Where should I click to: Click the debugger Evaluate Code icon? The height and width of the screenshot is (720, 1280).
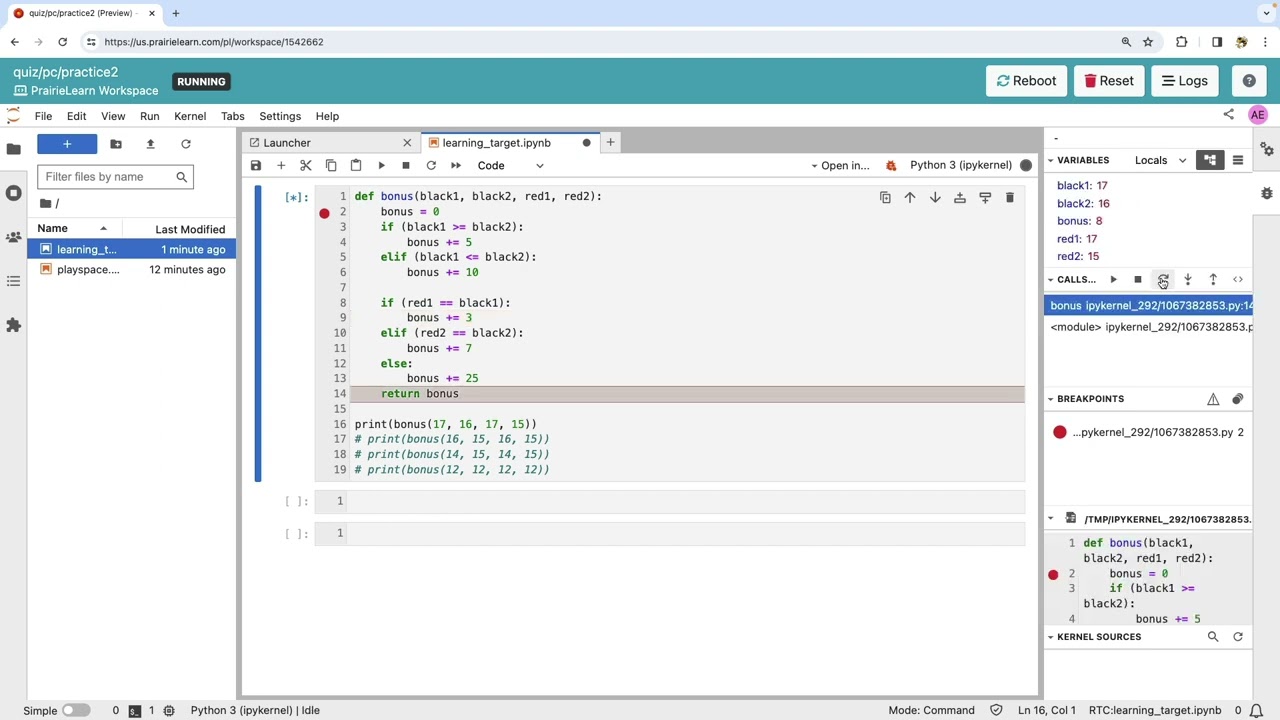point(1238,280)
